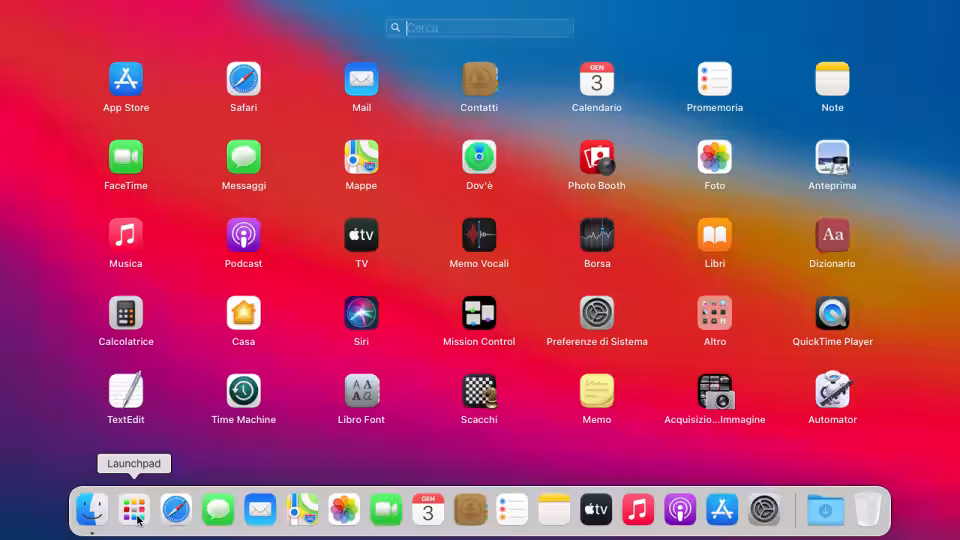This screenshot has height=540, width=960.
Task: Launch Promemoria app
Action: tap(714, 79)
